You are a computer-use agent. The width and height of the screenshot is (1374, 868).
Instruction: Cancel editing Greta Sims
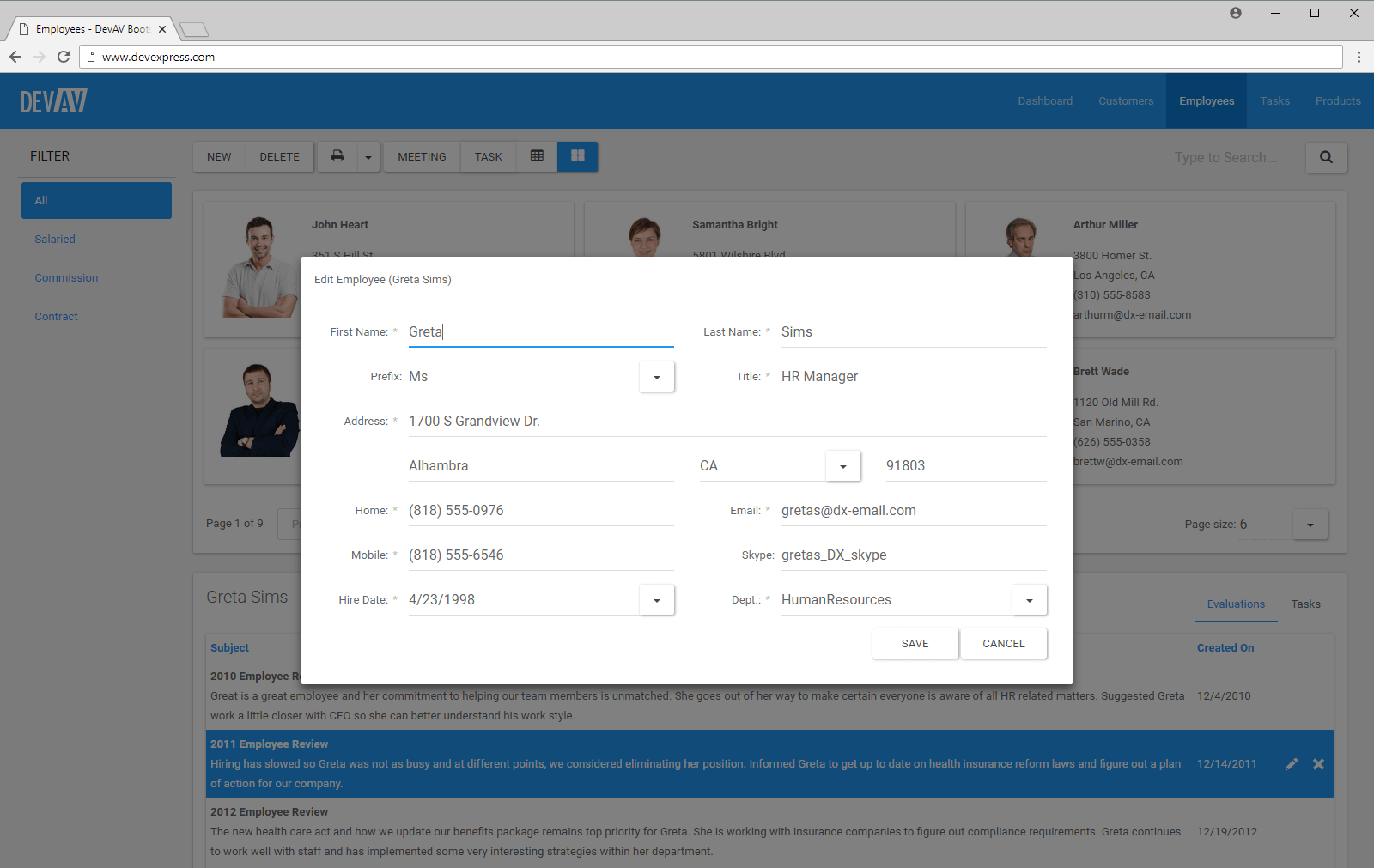tap(1003, 643)
